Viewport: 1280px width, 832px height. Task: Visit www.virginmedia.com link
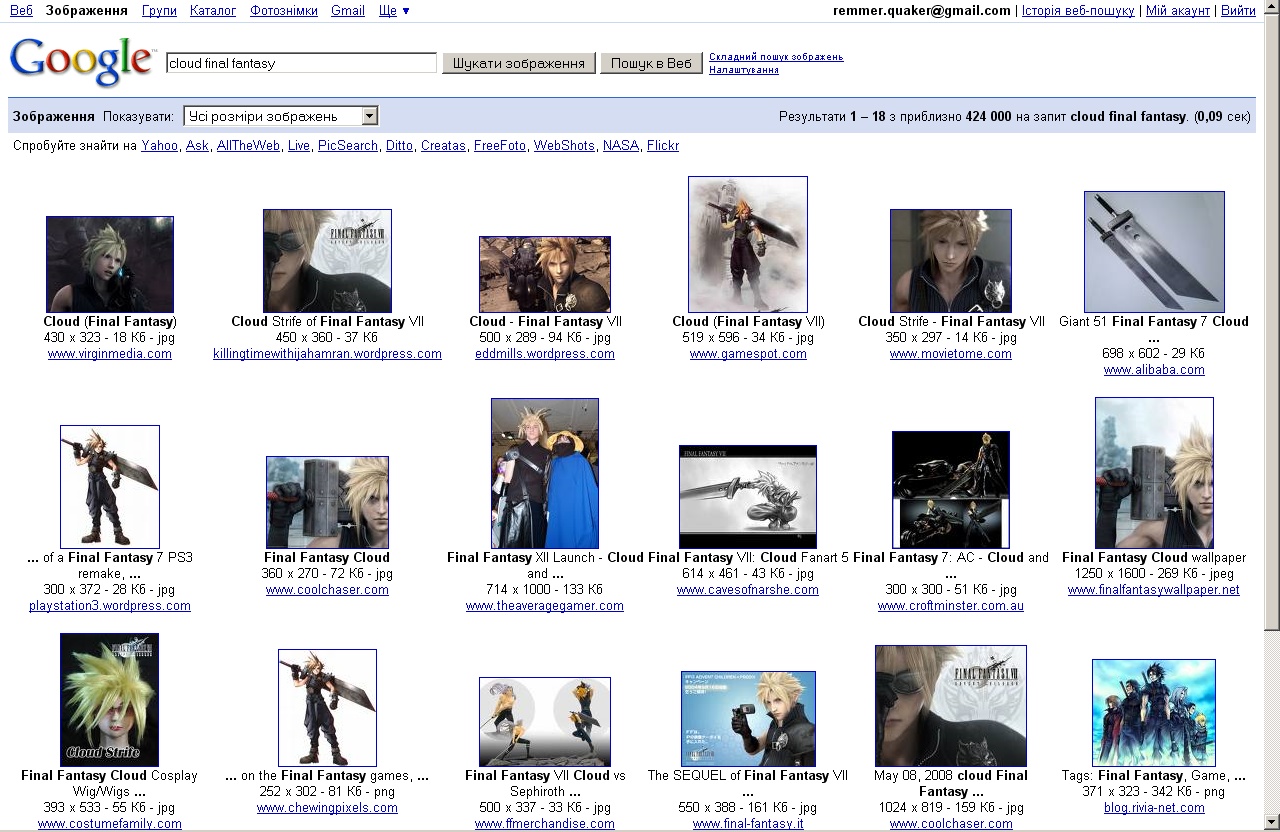click(110, 354)
